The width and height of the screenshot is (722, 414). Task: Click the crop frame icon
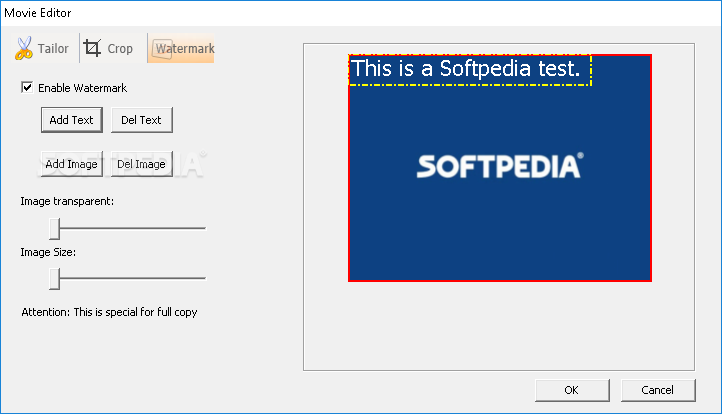[93, 48]
